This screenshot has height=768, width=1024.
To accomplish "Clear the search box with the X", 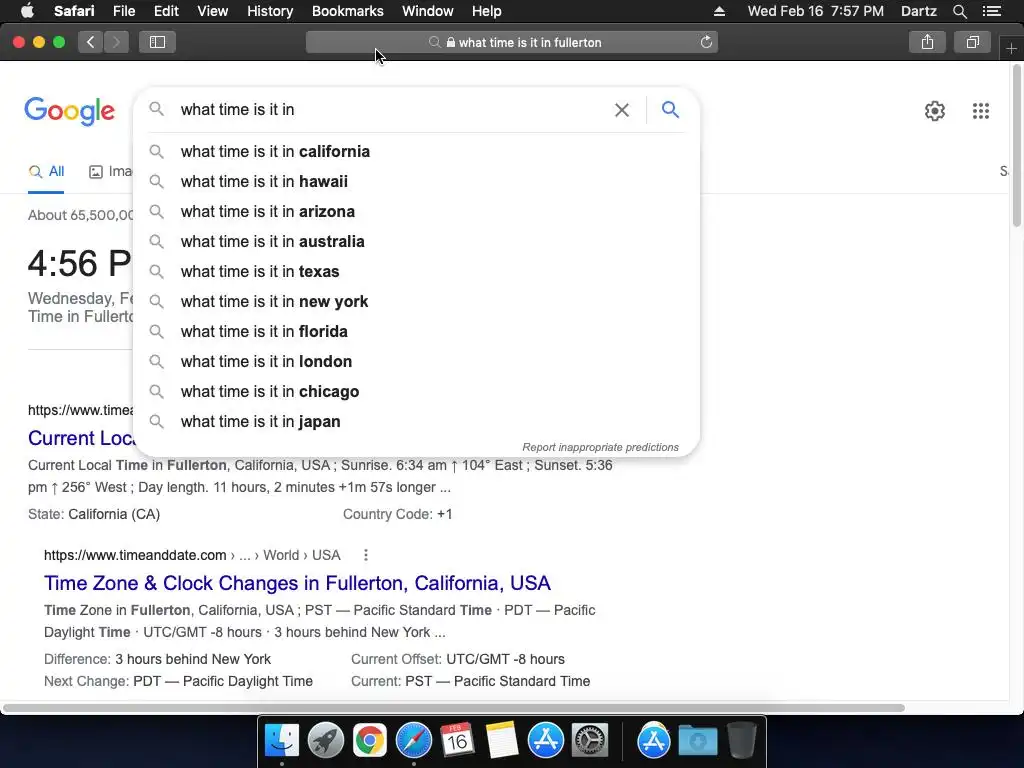I will point(622,110).
